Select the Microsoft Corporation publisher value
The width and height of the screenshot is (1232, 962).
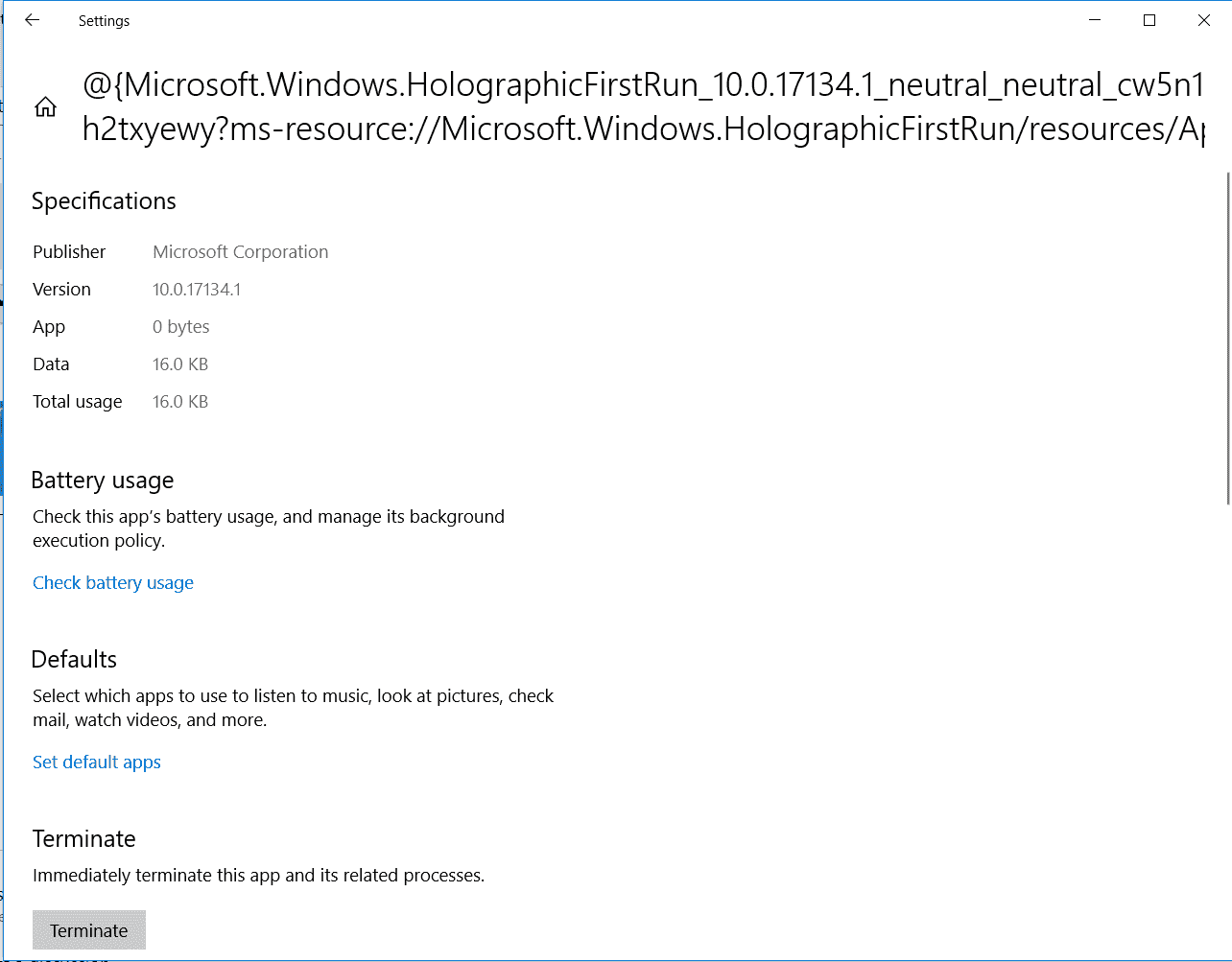[241, 252]
